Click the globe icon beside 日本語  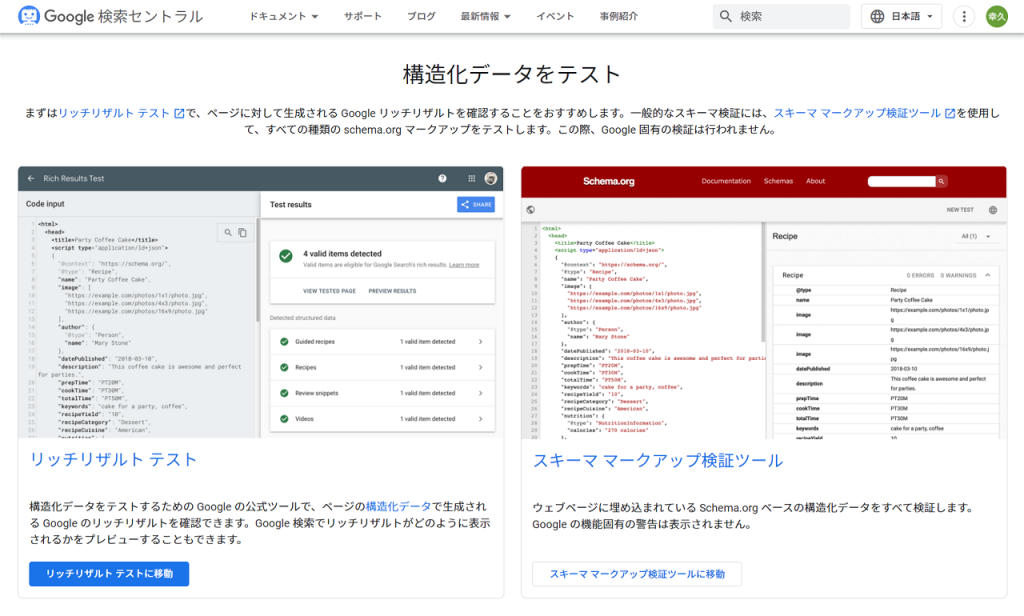[x=877, y=16]
